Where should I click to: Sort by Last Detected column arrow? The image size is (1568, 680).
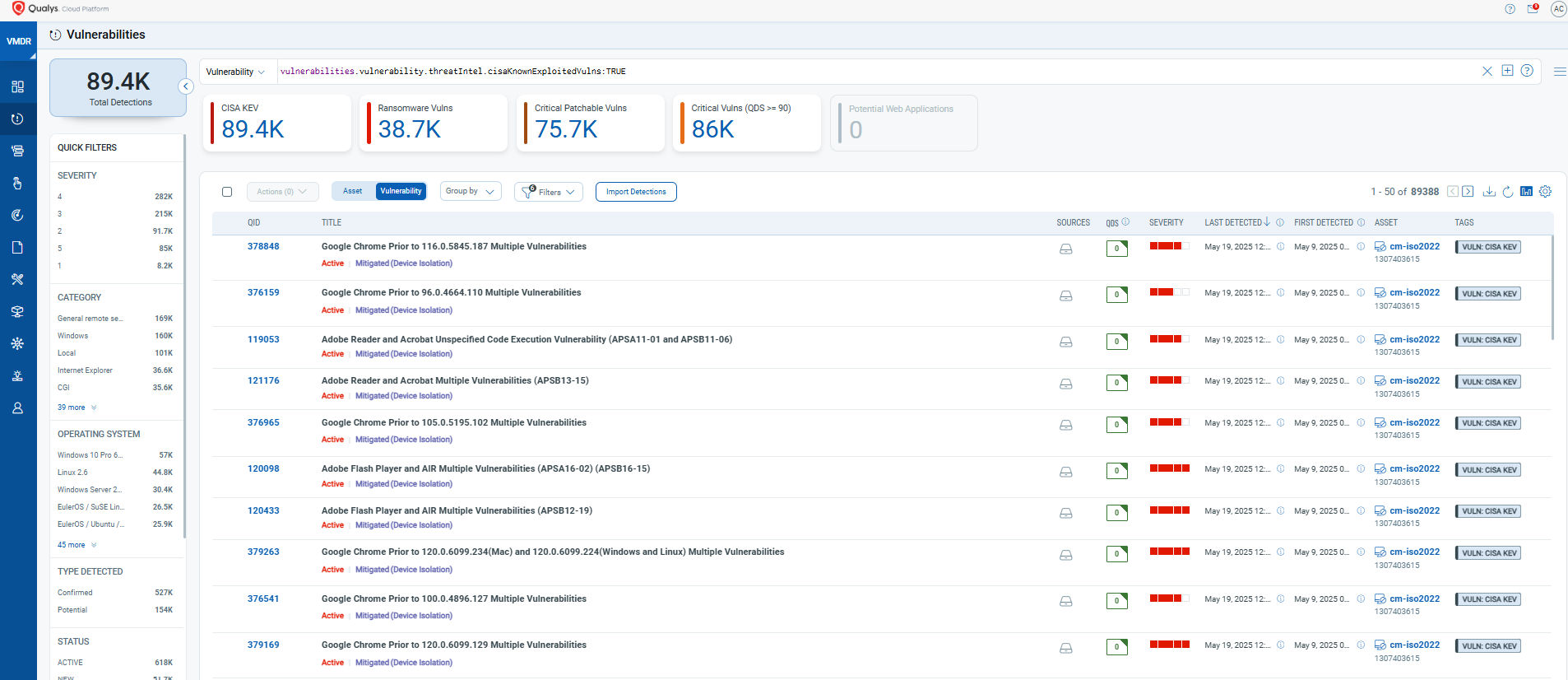tap(1267, 222)
